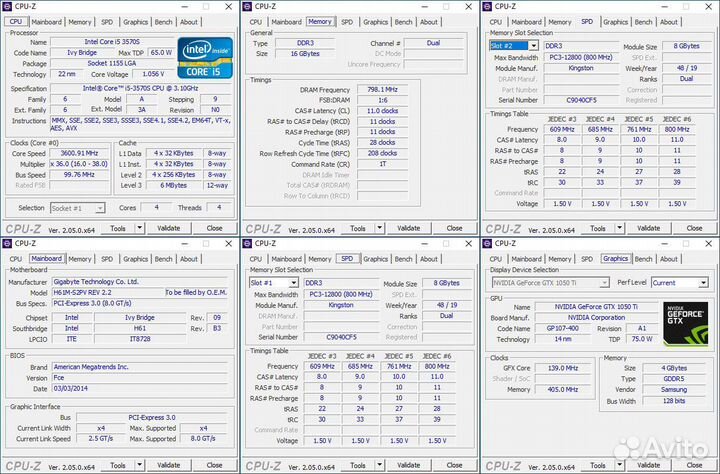
Task: Click the Samsung memory vendor value
Action: 674,389
